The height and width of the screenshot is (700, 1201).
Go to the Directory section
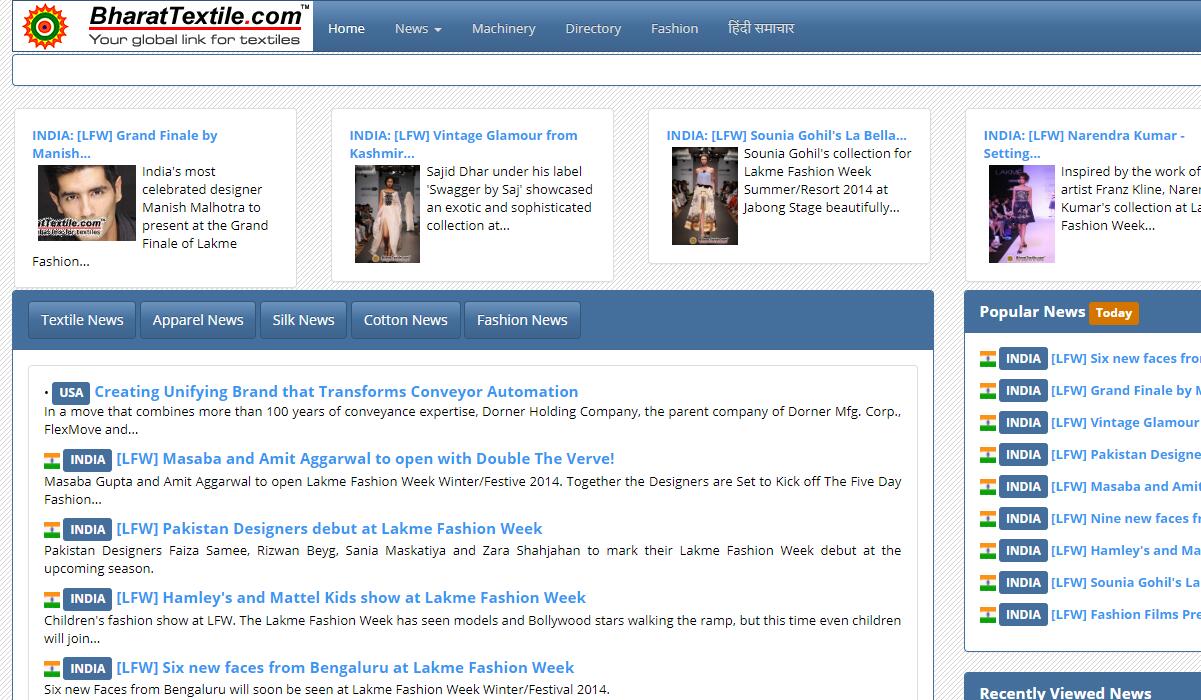tap(593, 28)
